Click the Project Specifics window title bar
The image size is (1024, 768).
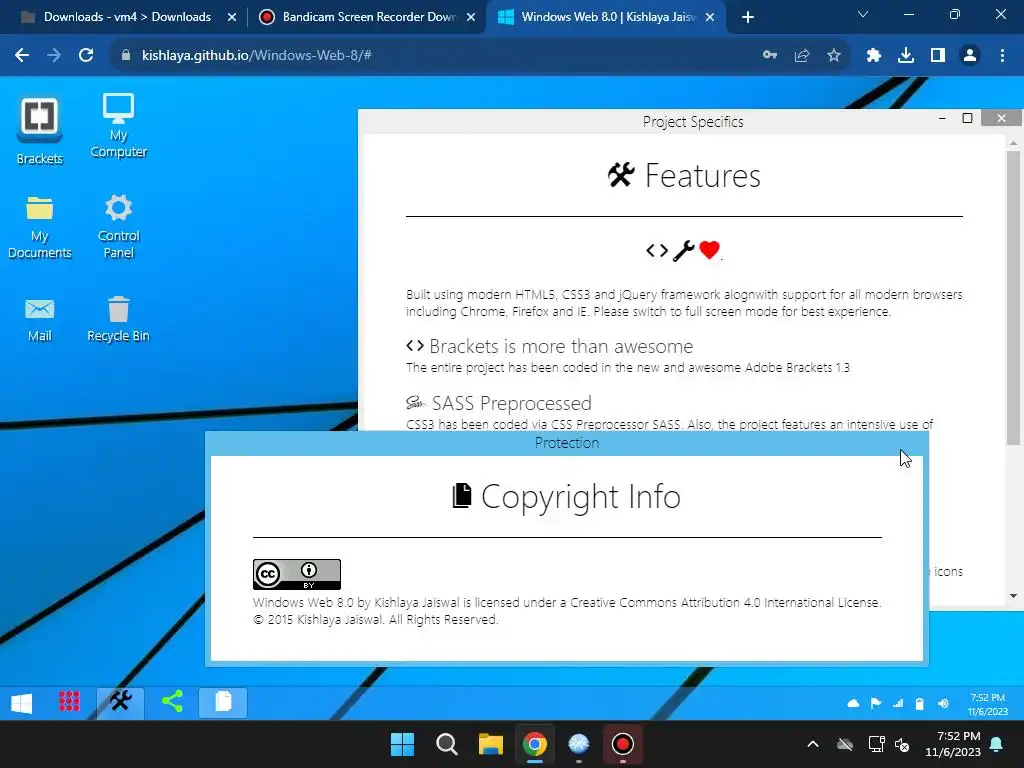[692, 121]
